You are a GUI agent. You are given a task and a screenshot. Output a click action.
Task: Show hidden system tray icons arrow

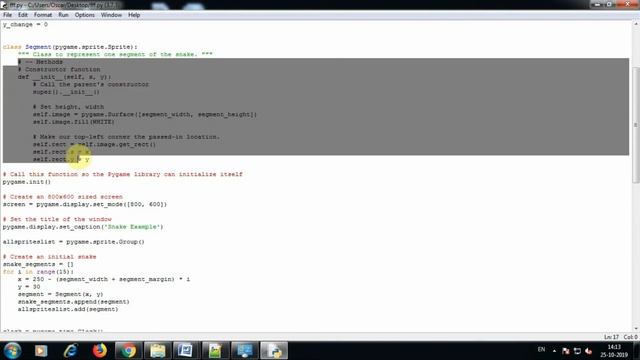pos(554,351)
